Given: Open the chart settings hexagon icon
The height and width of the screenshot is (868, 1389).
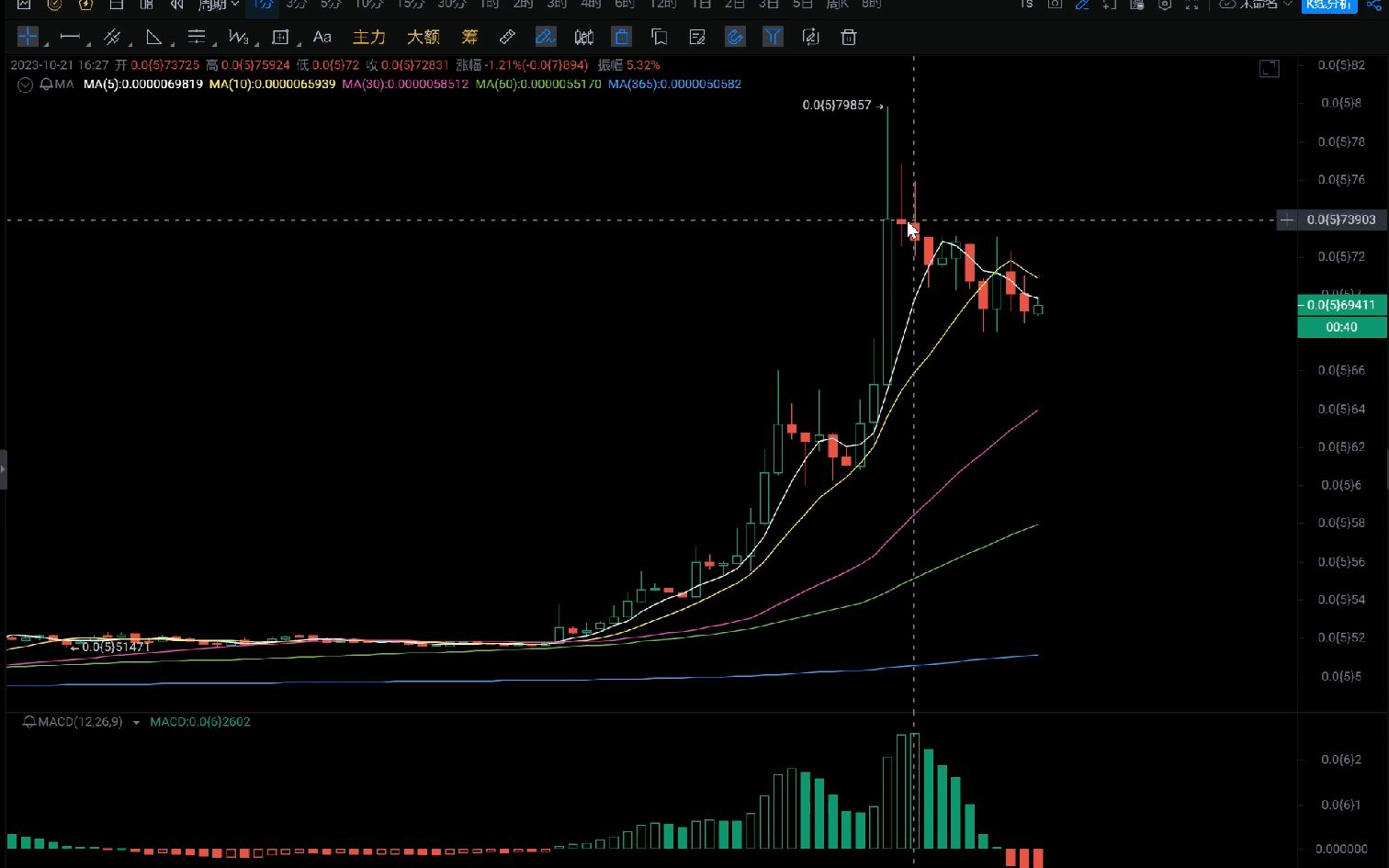Looking at the screenshot, I should tap(1165, 5).
